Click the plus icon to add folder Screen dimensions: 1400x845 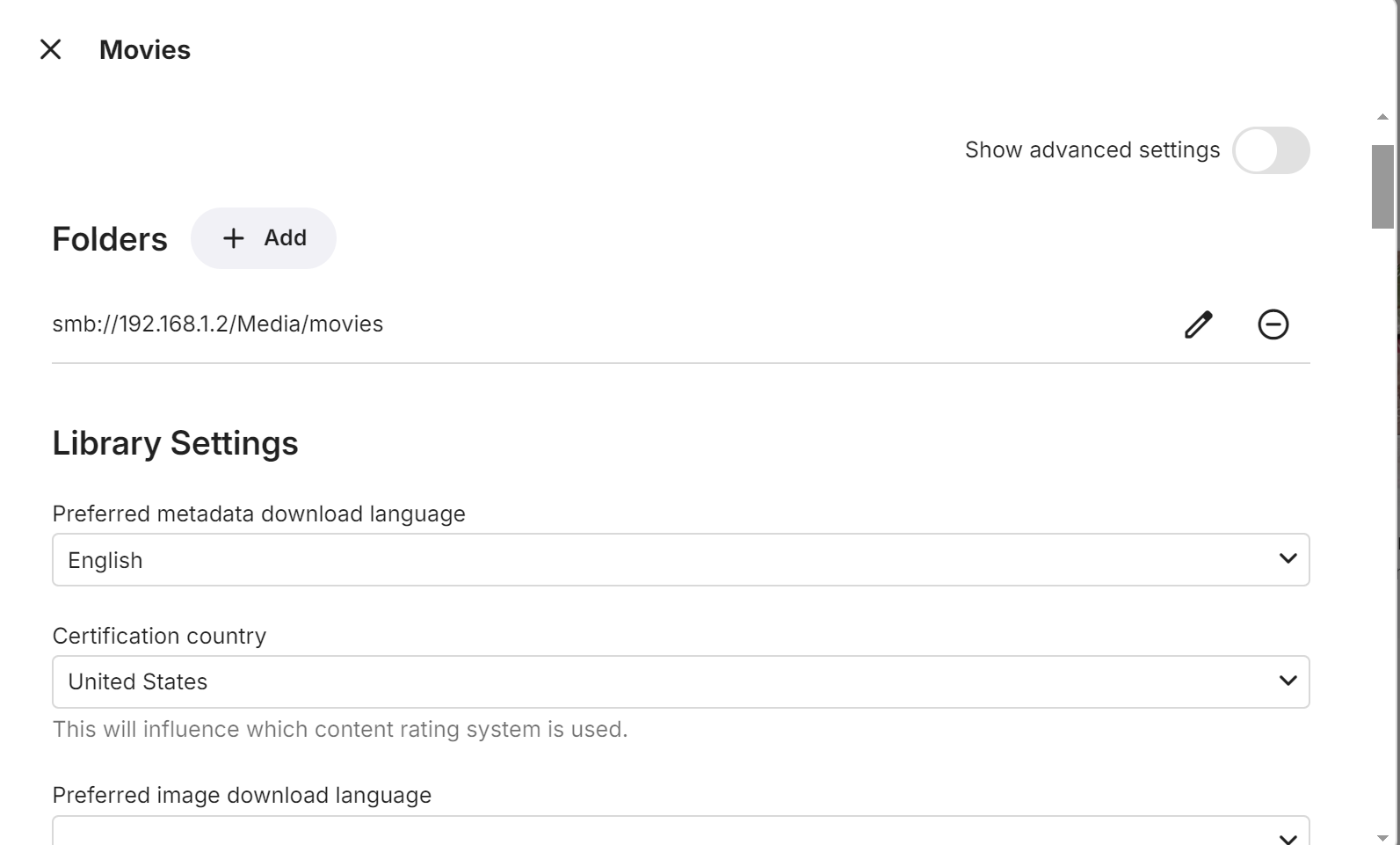tap(233, 238)
